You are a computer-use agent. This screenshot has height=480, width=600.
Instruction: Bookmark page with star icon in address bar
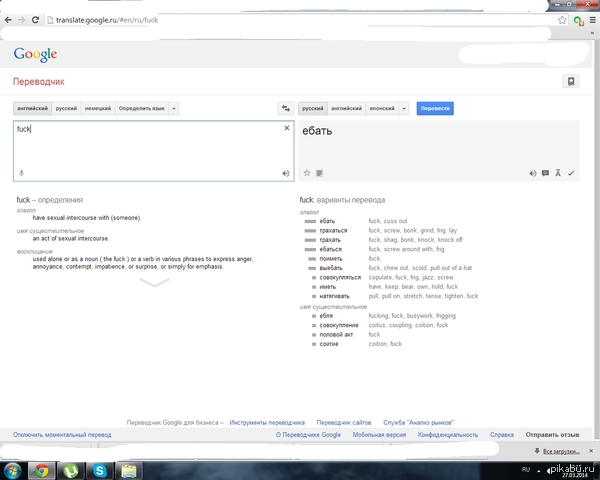coord(562,20)
